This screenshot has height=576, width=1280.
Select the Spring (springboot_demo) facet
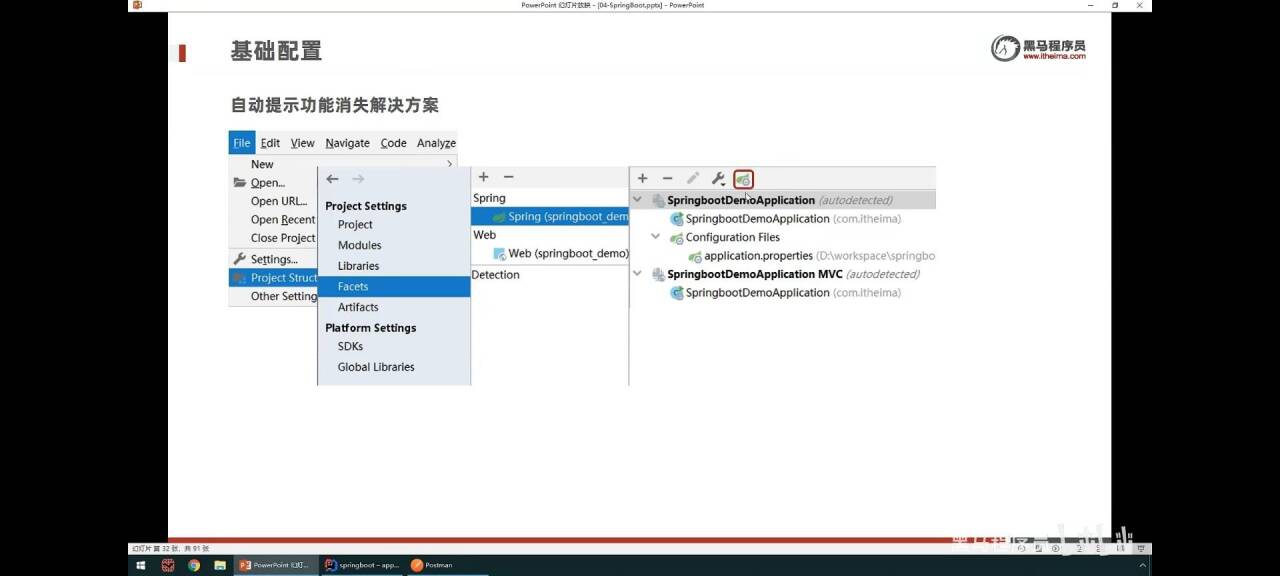pos(550,217)
